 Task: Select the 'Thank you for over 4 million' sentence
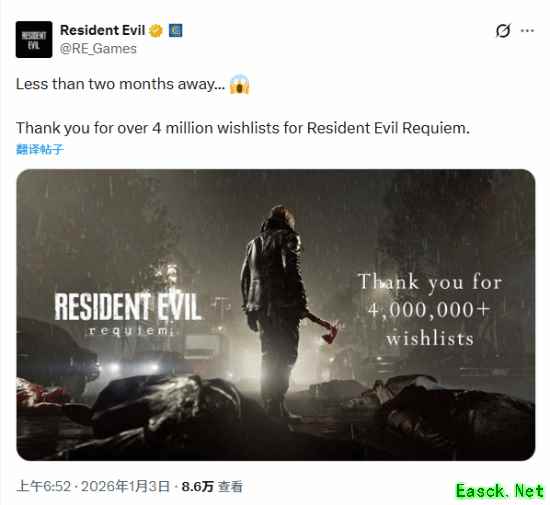[243, 128]
